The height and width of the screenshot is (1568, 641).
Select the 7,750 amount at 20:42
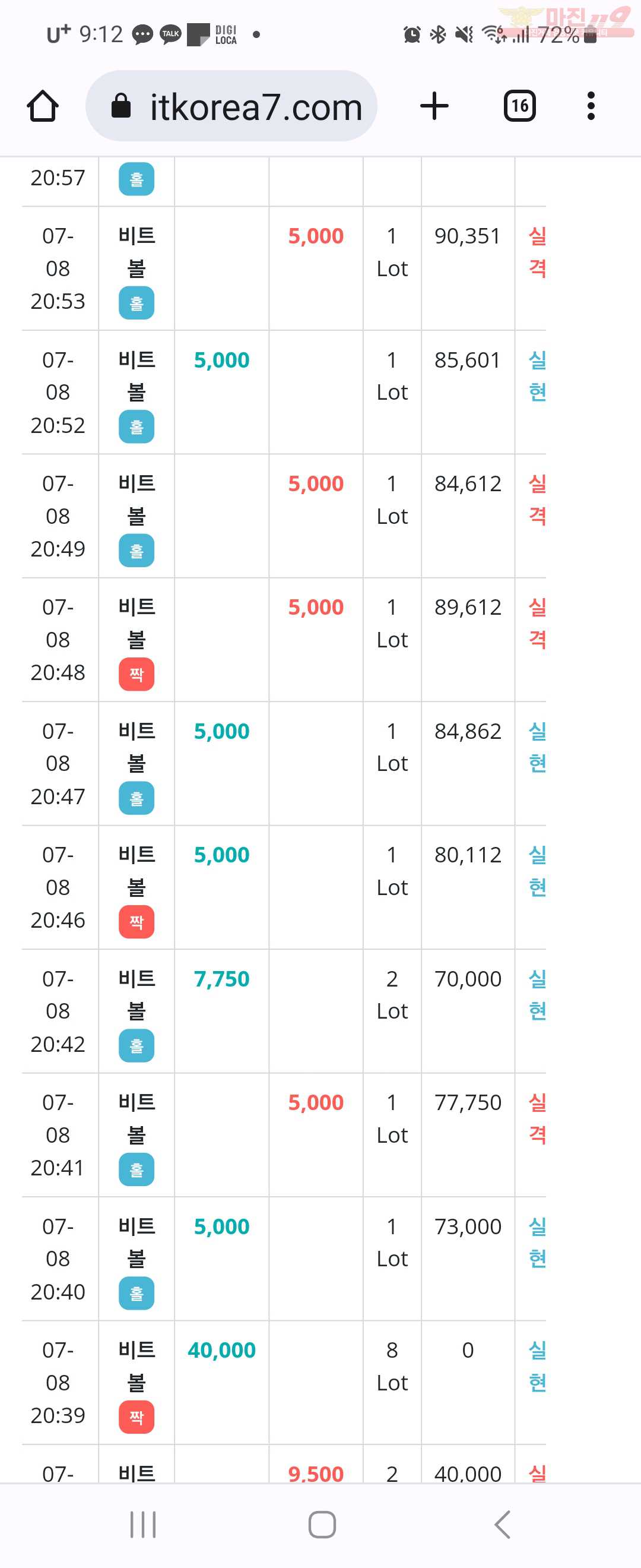click(x=221, y=979)
